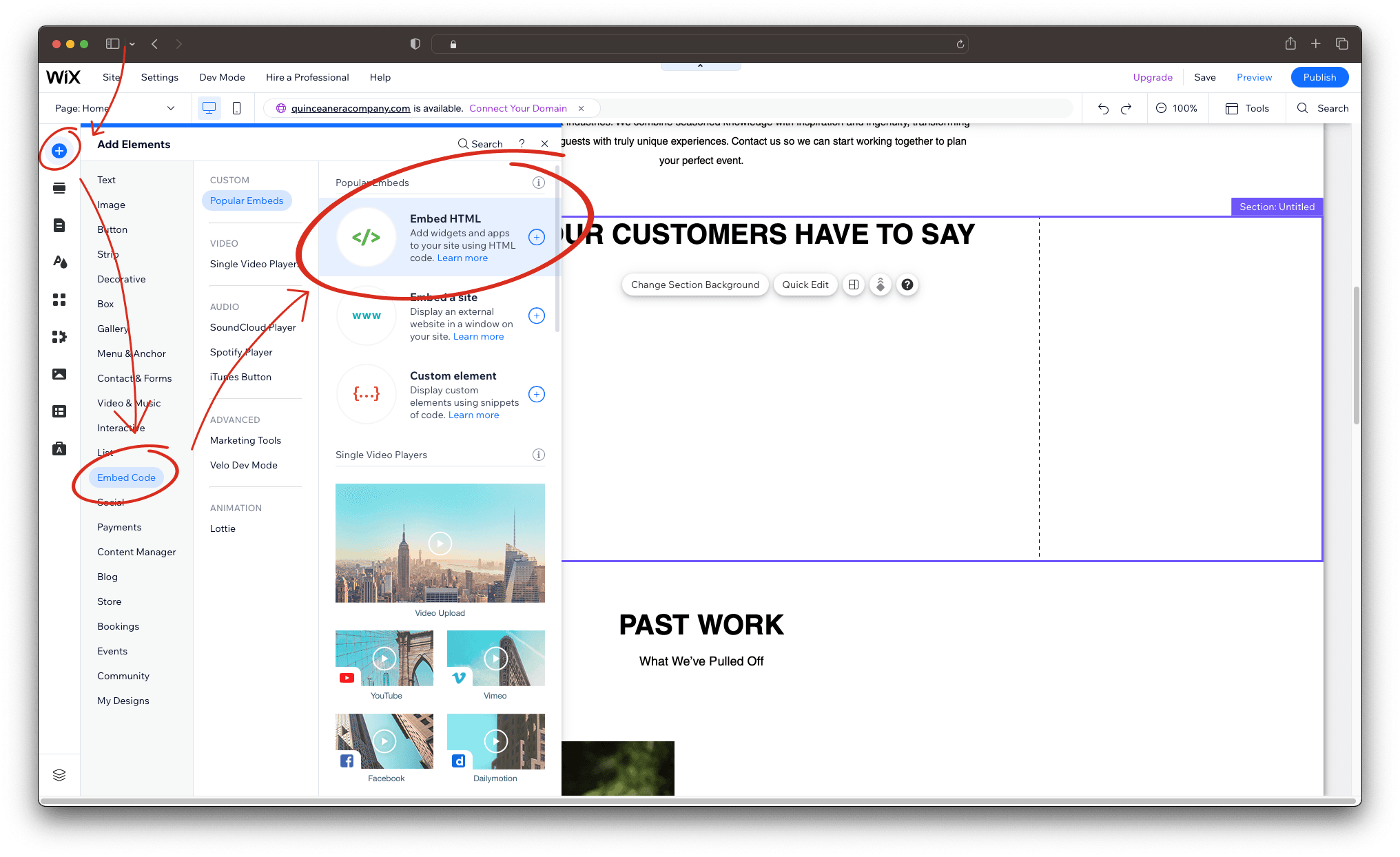
Task: Toggle the Tools panel in the top bar
Action: tap(1247, 108)
